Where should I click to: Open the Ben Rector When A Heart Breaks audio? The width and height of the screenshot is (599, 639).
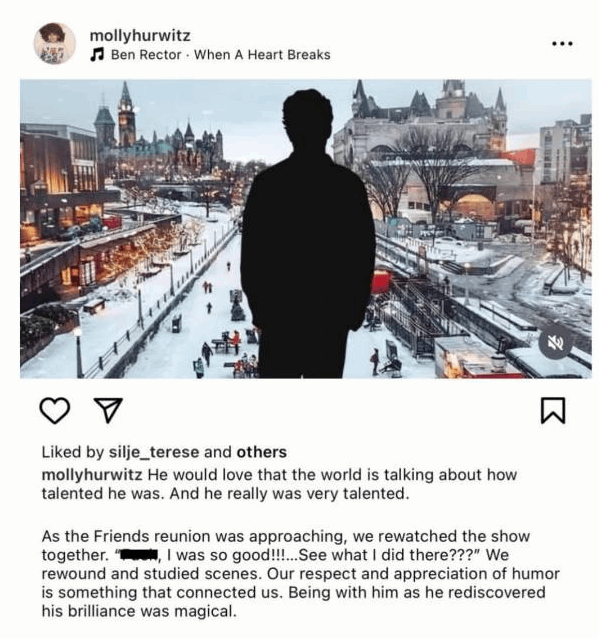(x=220, y=55)
